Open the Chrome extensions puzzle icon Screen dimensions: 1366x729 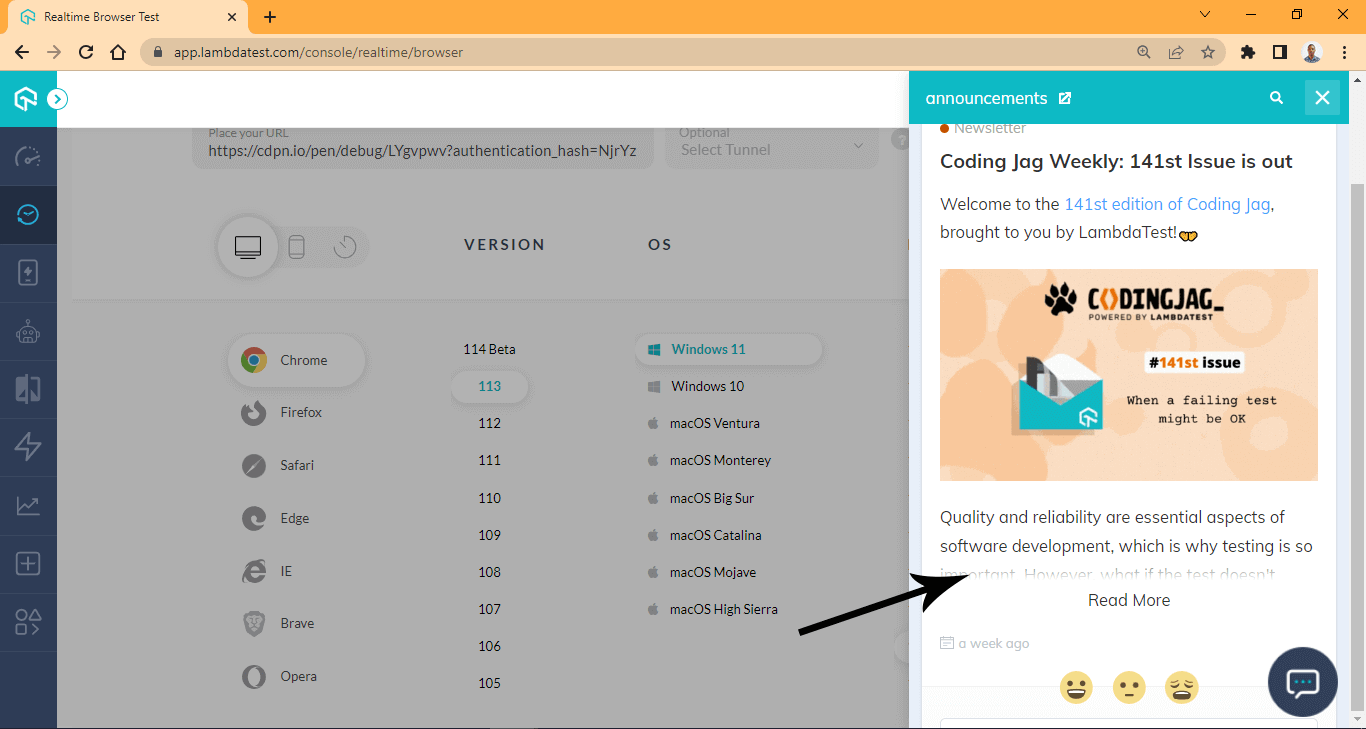click(1248, 52)
